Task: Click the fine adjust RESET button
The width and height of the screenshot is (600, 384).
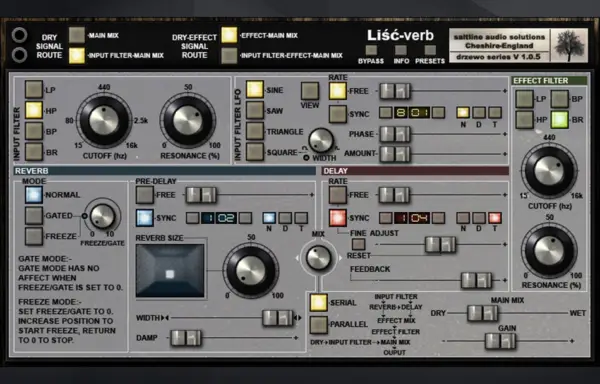Action: pos(358,244)
